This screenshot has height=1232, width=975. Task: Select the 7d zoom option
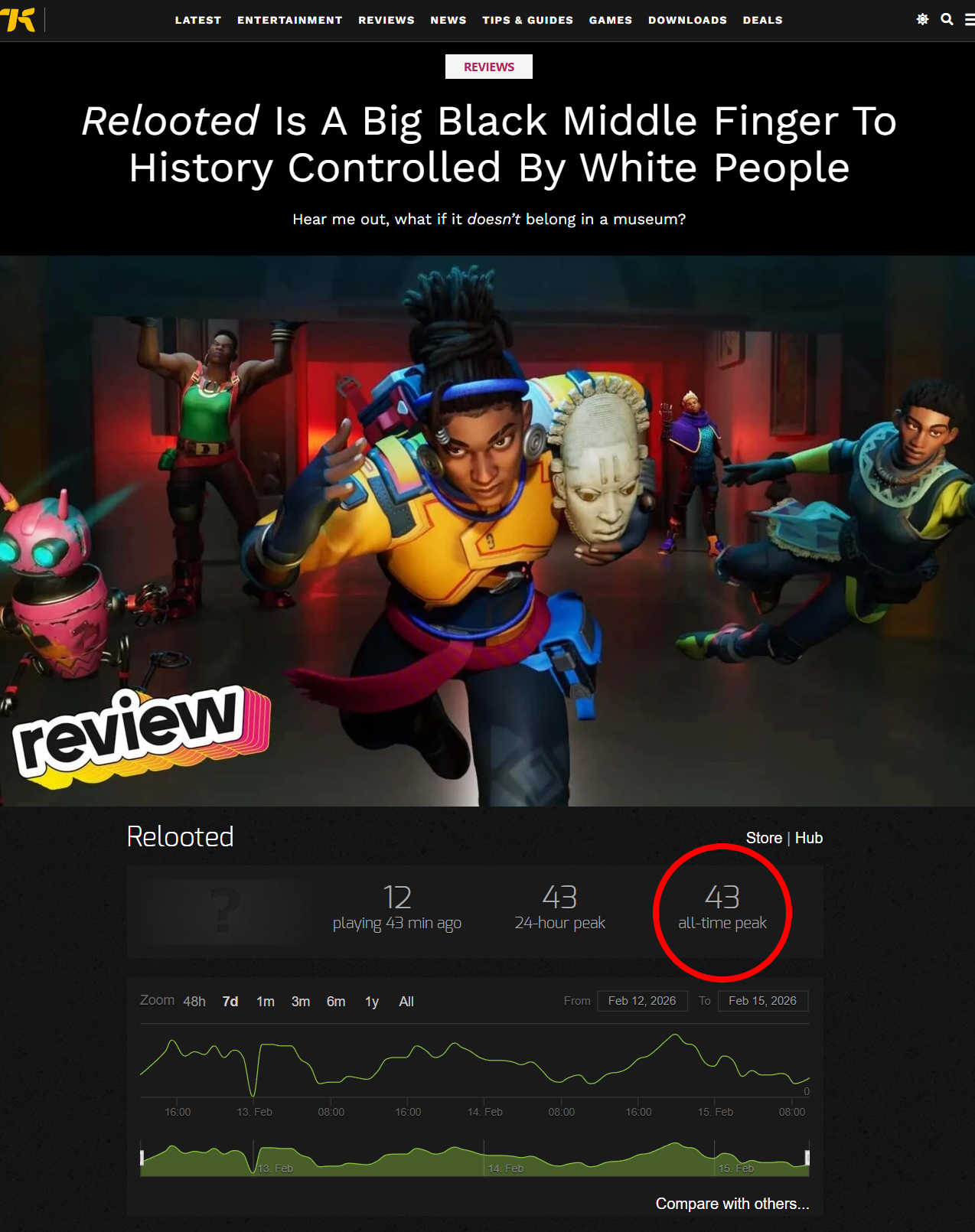[x=230, y=1001]
